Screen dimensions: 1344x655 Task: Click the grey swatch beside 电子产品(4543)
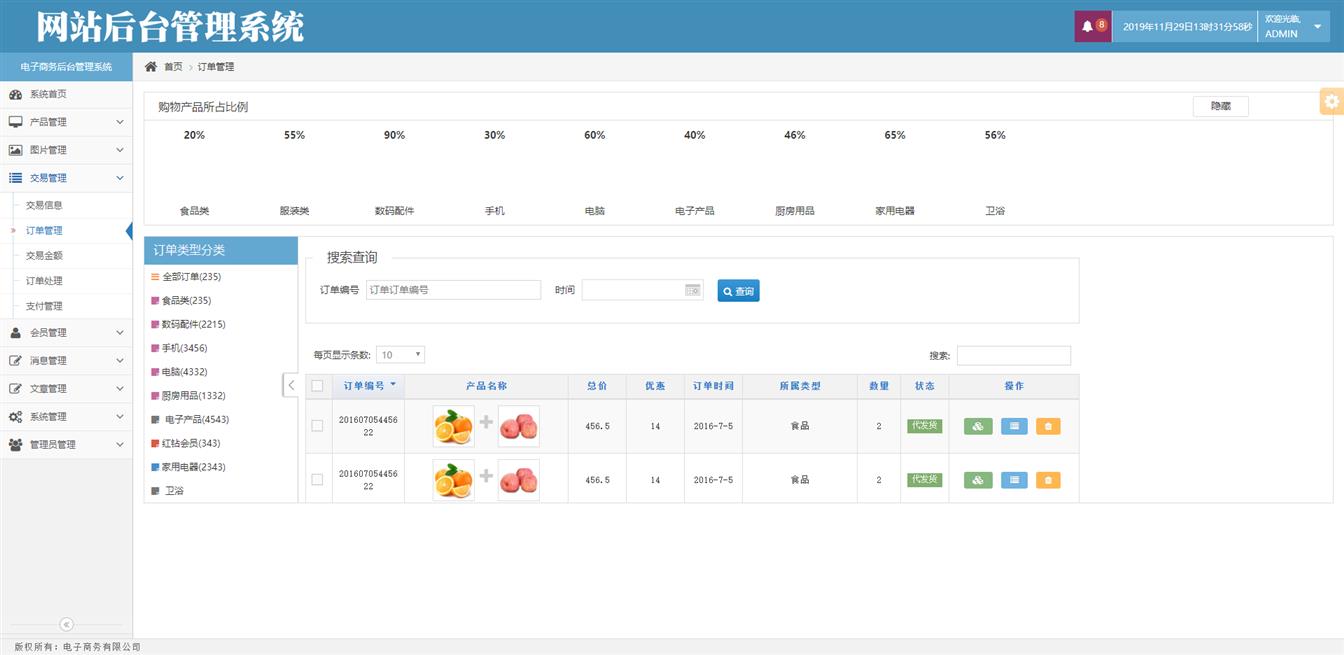pos(155,420)
